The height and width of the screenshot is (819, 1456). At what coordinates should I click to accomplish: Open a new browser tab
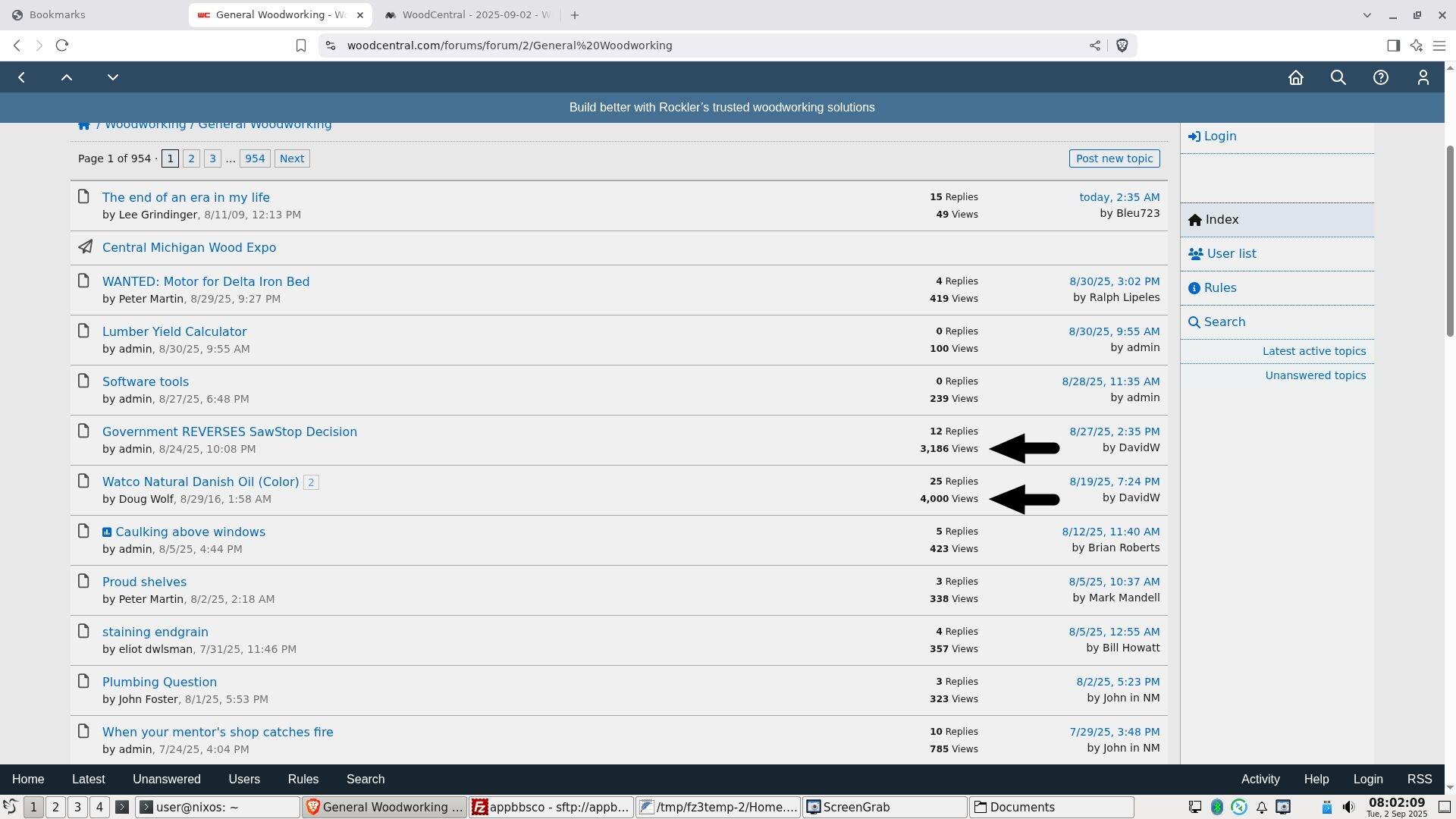tap(575, 15)
